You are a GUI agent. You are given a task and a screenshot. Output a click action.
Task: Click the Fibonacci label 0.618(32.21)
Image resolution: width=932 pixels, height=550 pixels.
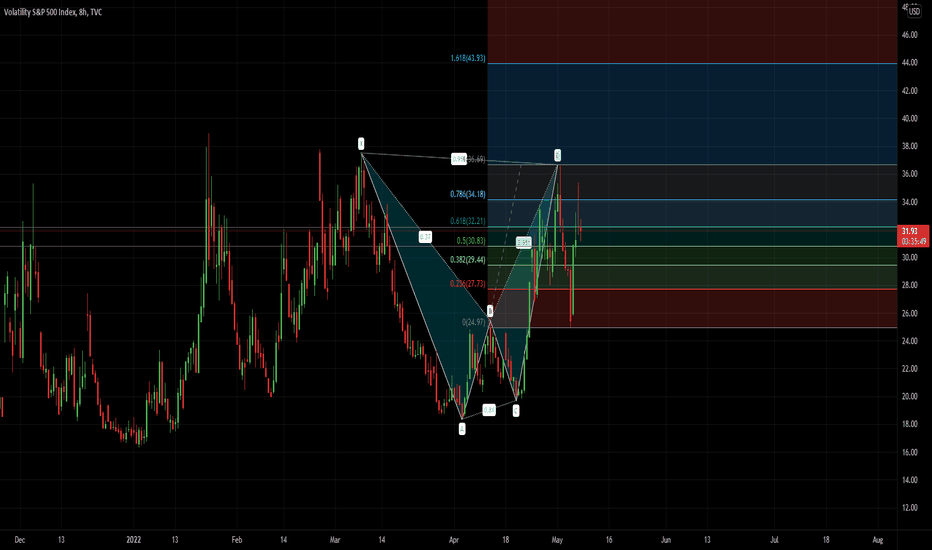468,221
